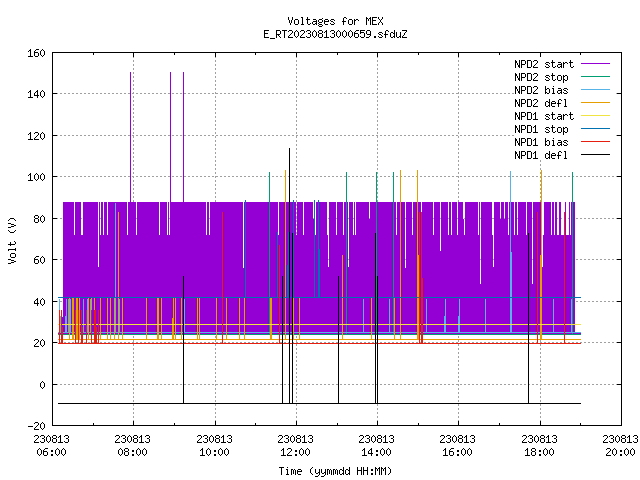Click the 18:00 x-axis tick label

(539, 452)
